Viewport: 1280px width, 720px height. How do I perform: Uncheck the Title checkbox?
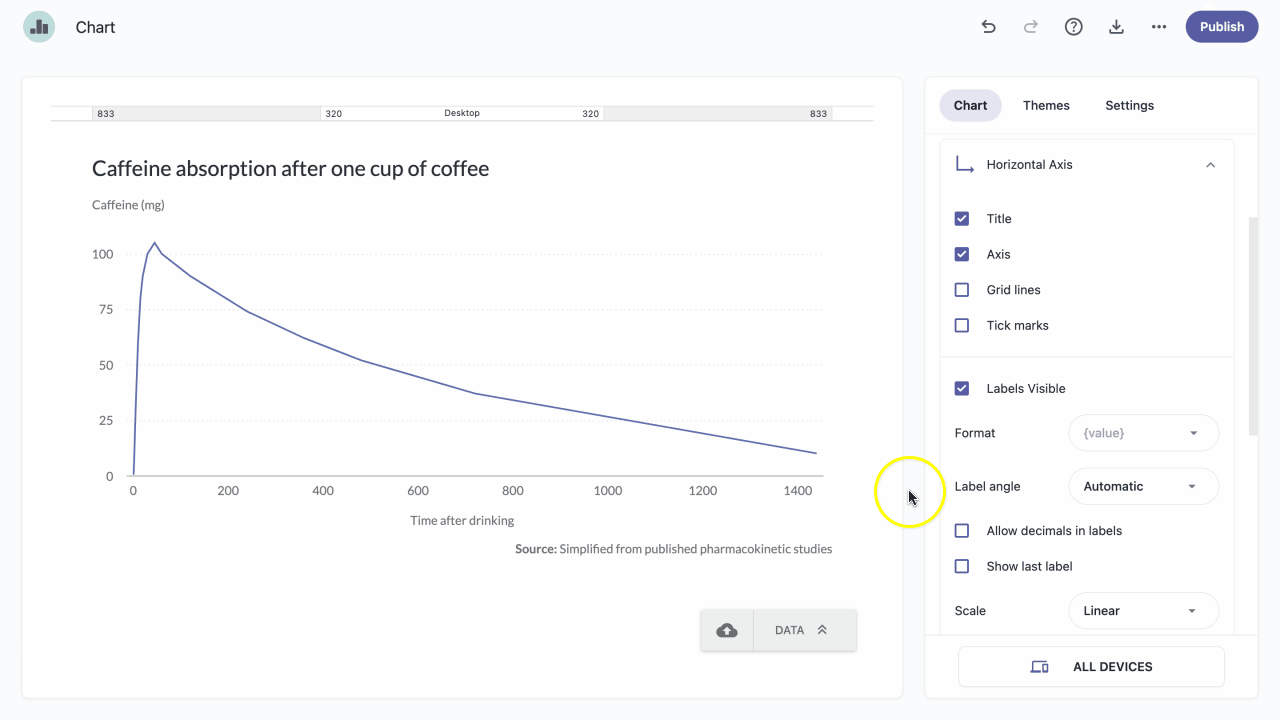(962, 219)
